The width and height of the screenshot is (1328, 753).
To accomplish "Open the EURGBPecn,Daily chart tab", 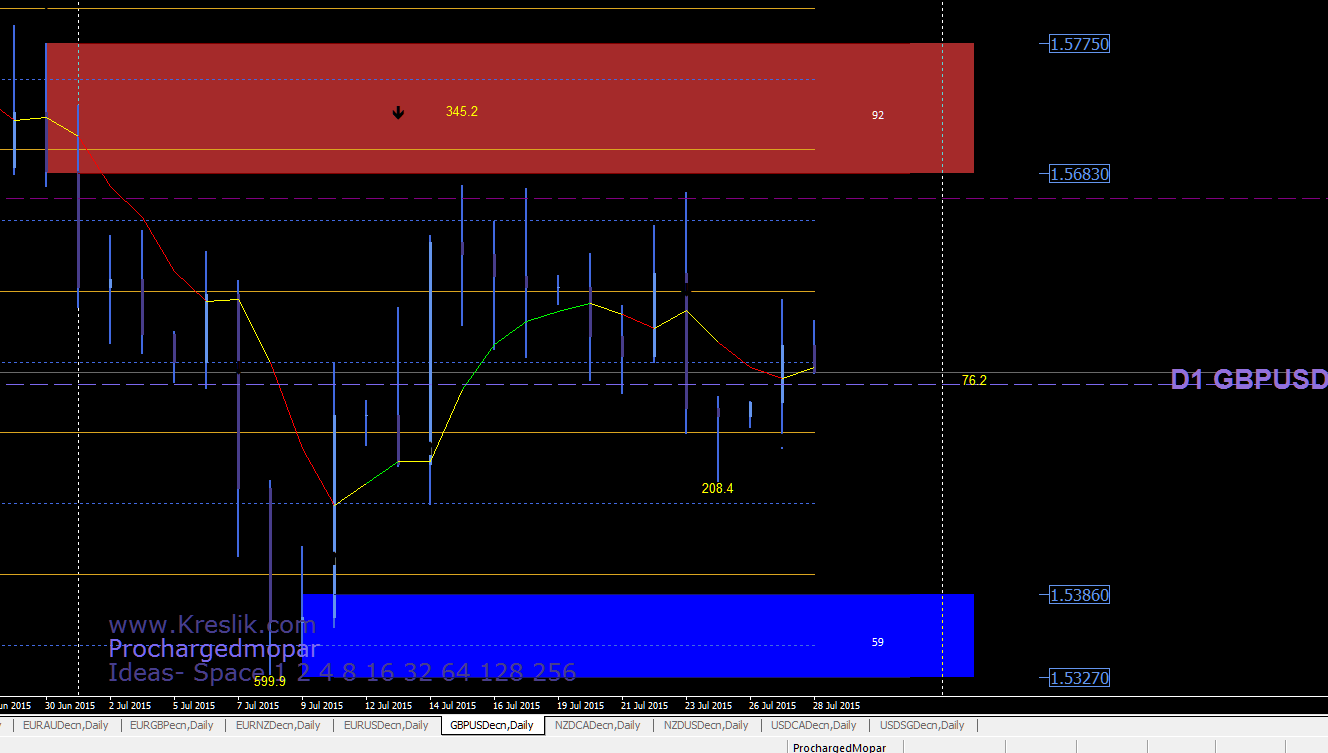I will point(173,725).
